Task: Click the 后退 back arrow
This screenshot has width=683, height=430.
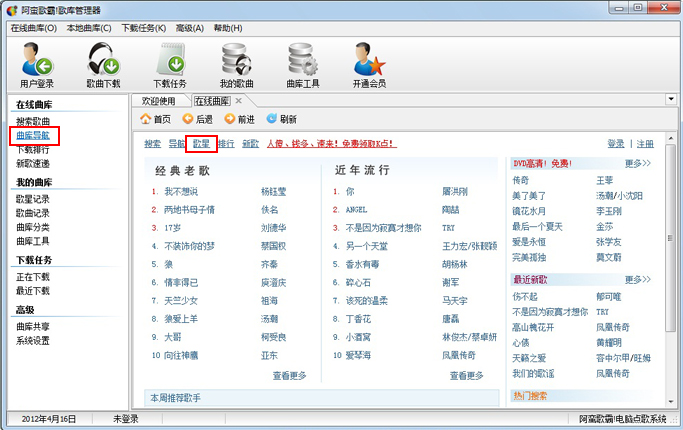Action: pos(197,119)
